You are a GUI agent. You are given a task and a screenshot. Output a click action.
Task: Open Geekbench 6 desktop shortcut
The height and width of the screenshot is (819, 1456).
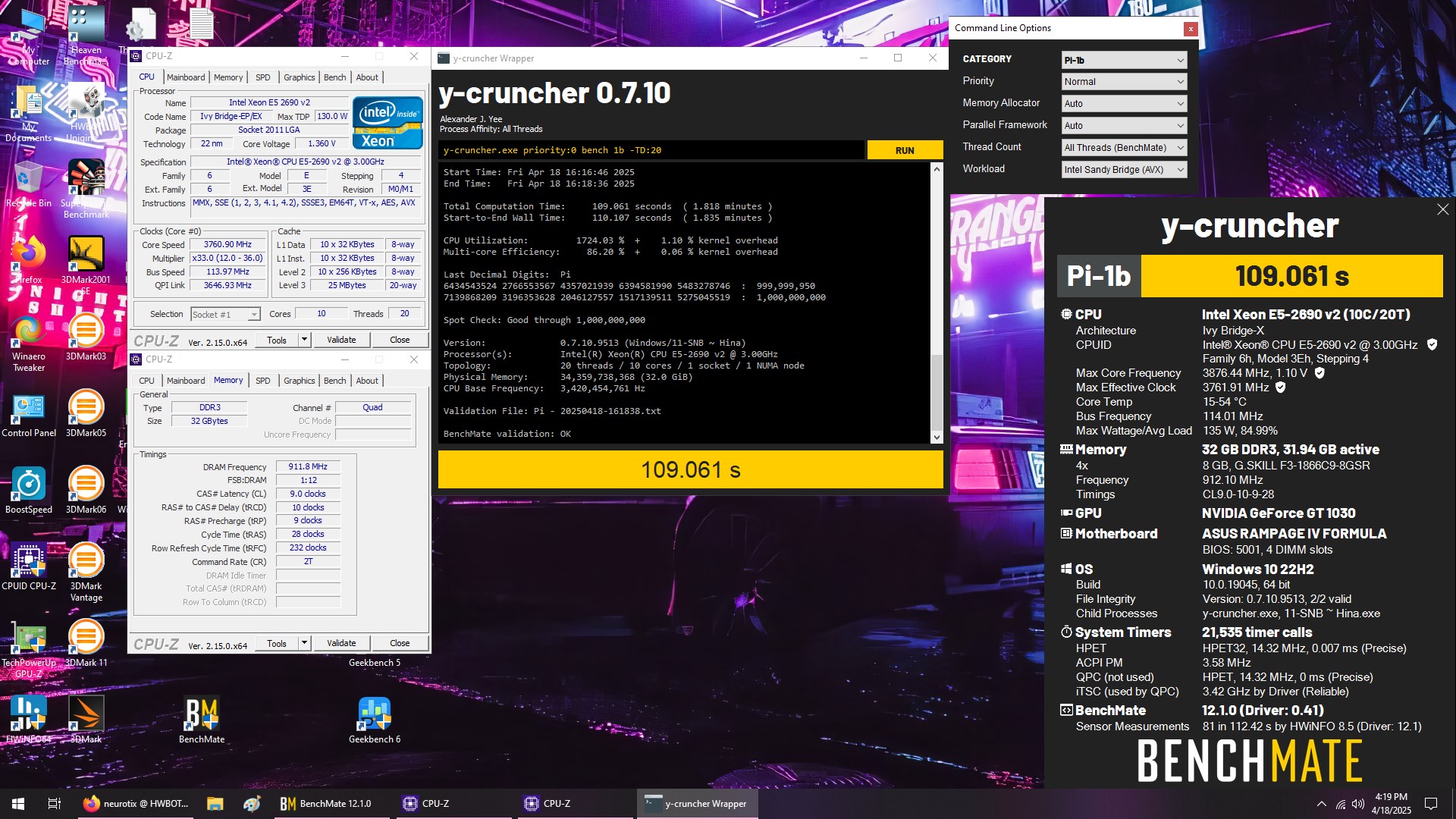pos(375,720)
